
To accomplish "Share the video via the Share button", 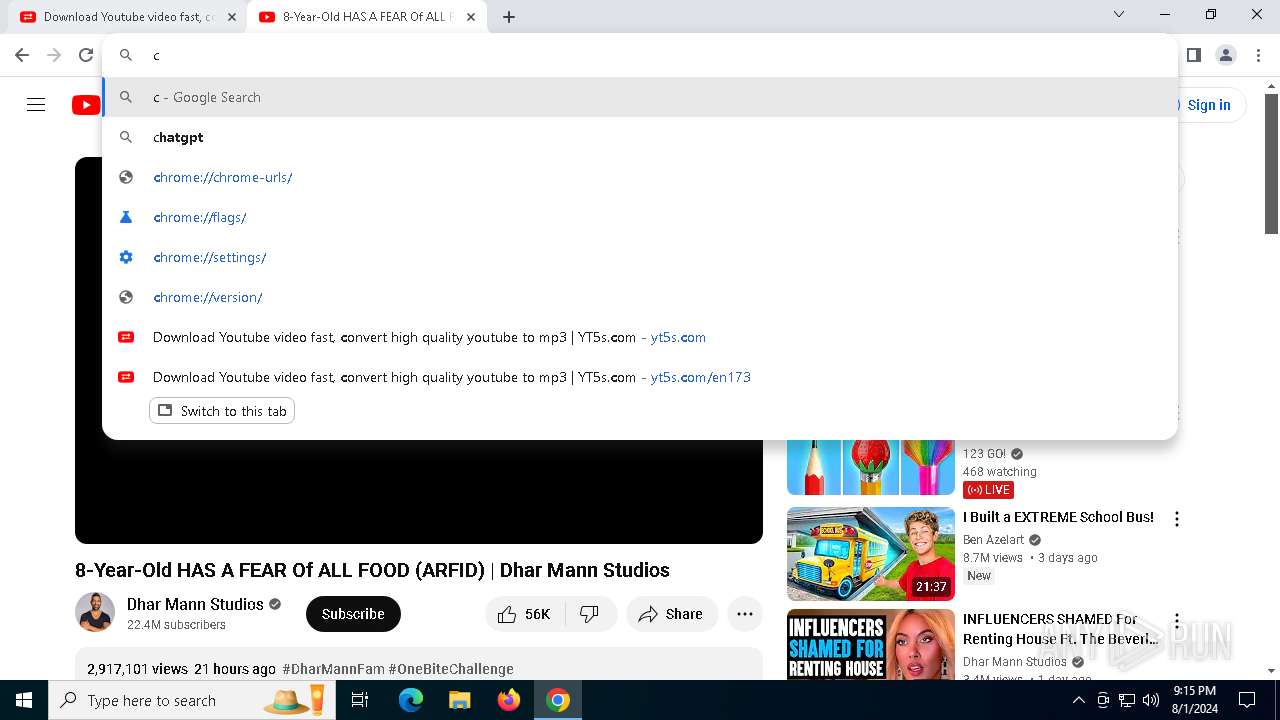I will coord(672,614).
